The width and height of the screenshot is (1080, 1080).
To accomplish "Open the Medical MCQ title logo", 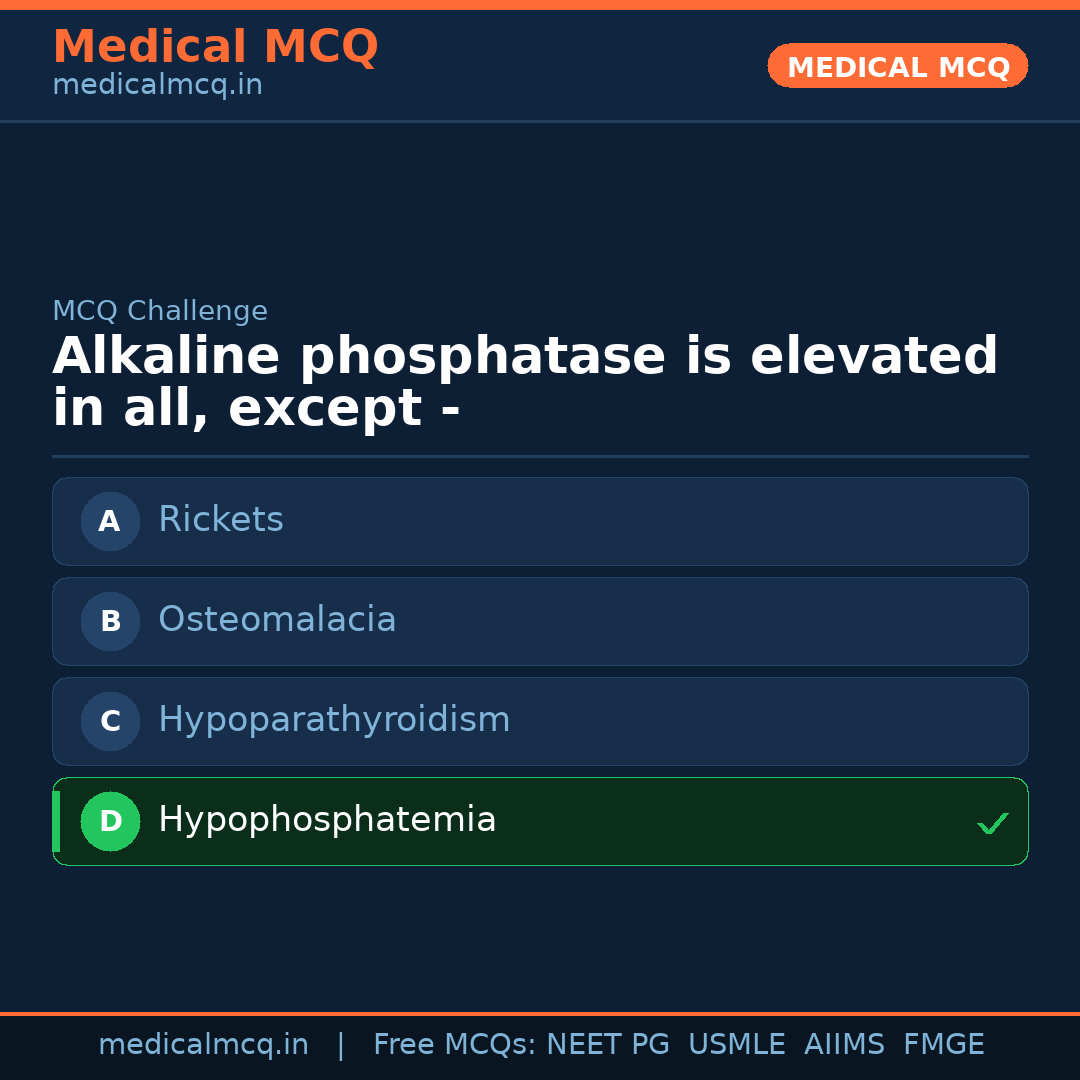I will 215,47.
